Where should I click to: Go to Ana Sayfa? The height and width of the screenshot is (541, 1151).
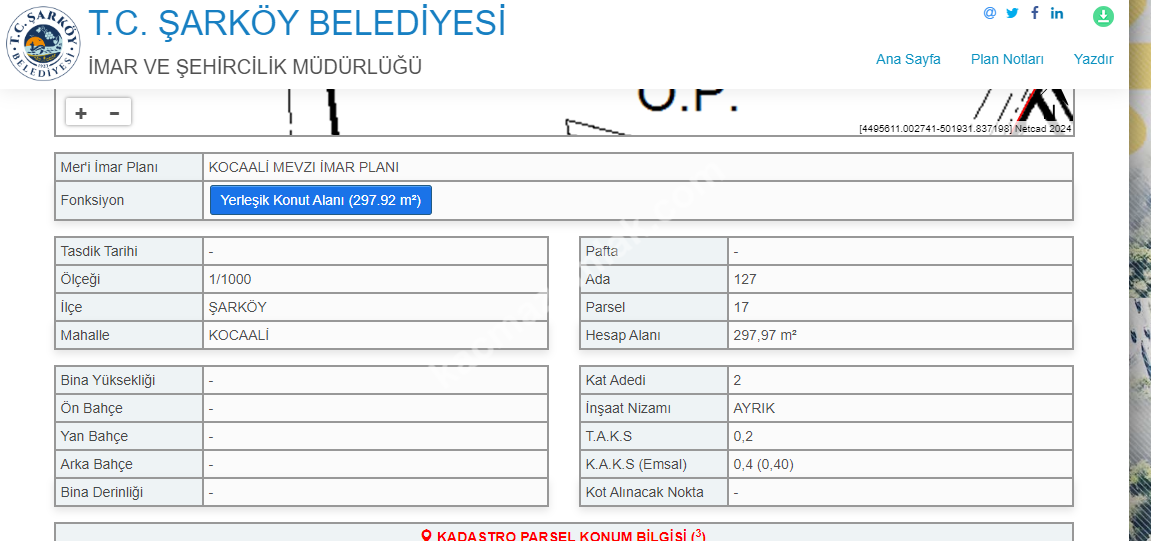[x=908, y=59]
